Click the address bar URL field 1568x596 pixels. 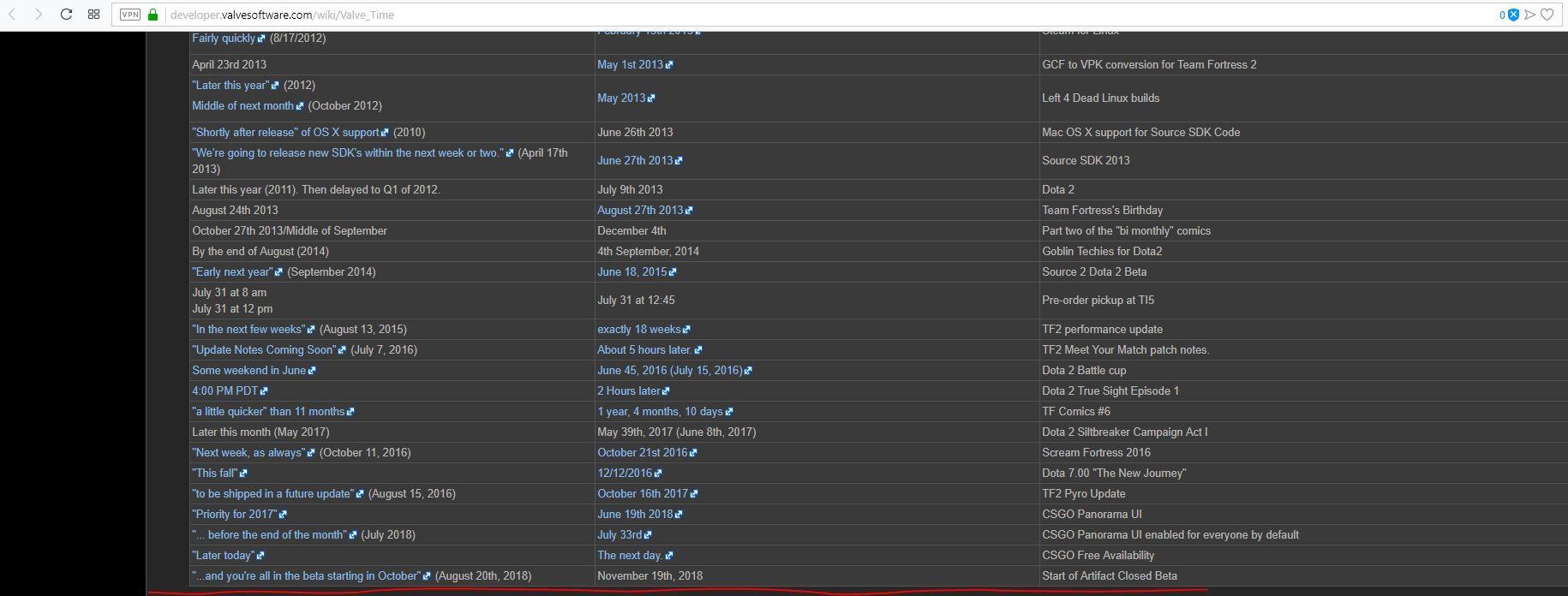[x=771, y=15]
